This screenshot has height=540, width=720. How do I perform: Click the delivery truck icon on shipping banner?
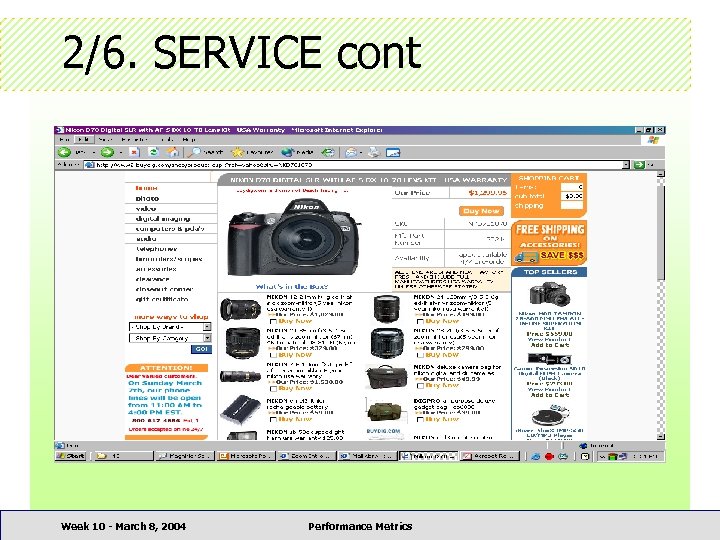coord(526,257)
